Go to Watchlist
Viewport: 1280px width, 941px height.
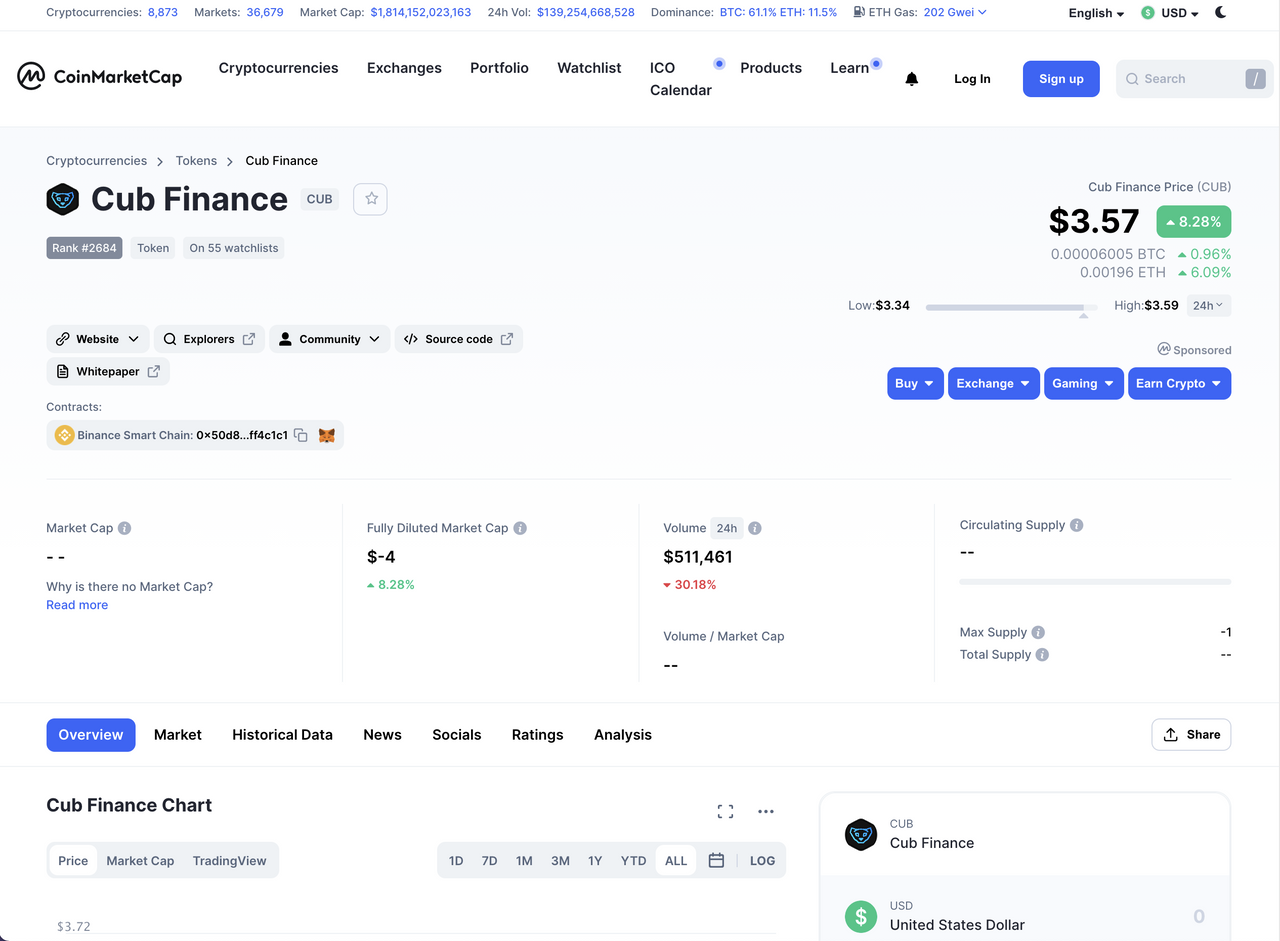point(589,68)
